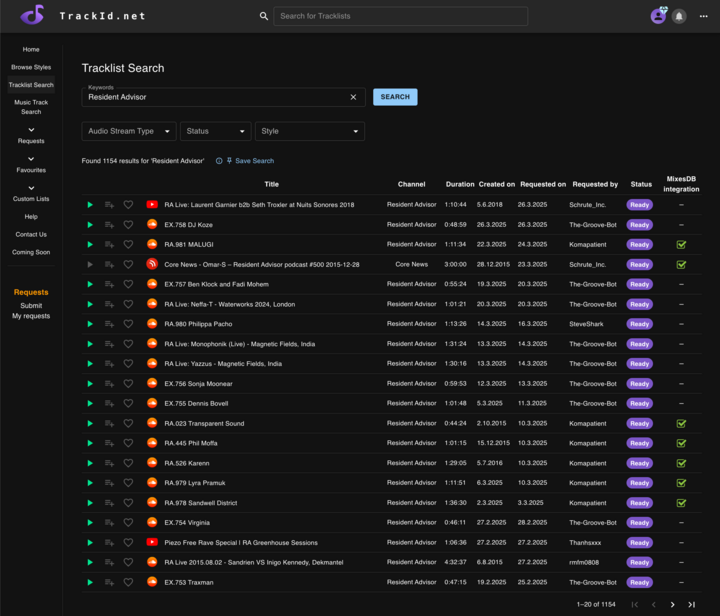Jump to last results page arrow
The width and height of the screenshot is (720, 616).
click(x=692, y=605)
